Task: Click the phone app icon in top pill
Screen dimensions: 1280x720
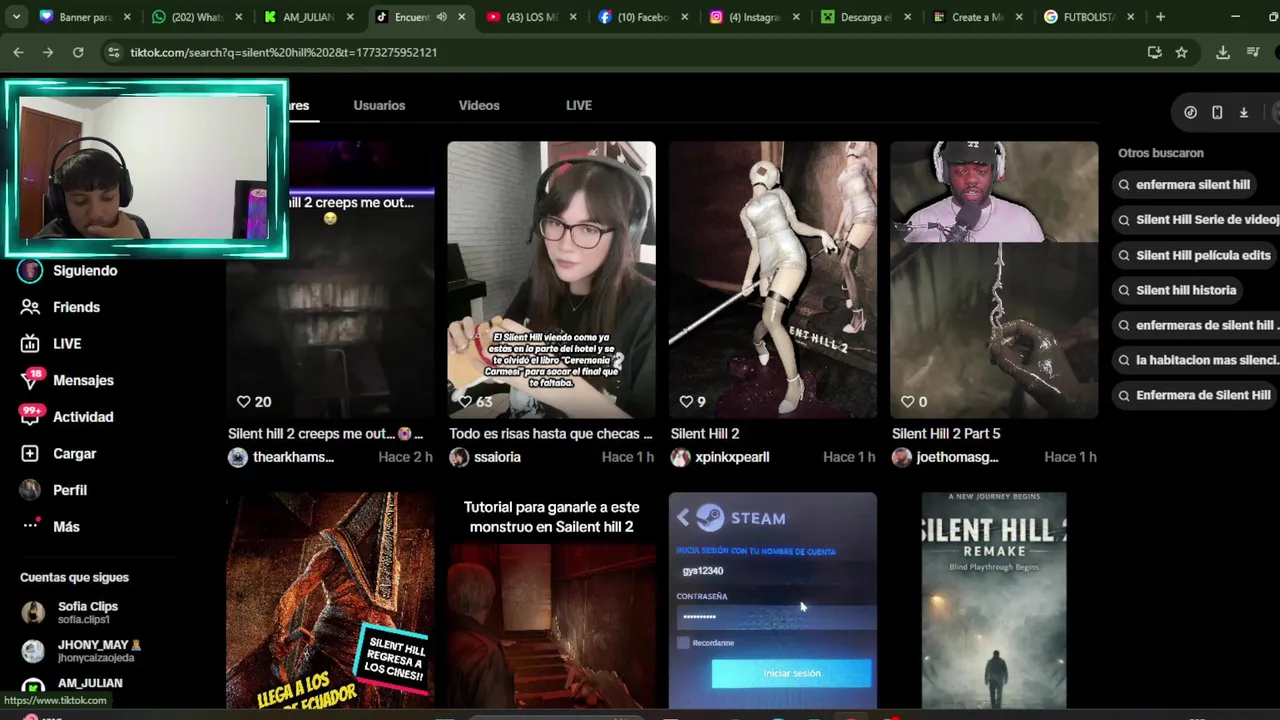Action: tap(1217, 113)
